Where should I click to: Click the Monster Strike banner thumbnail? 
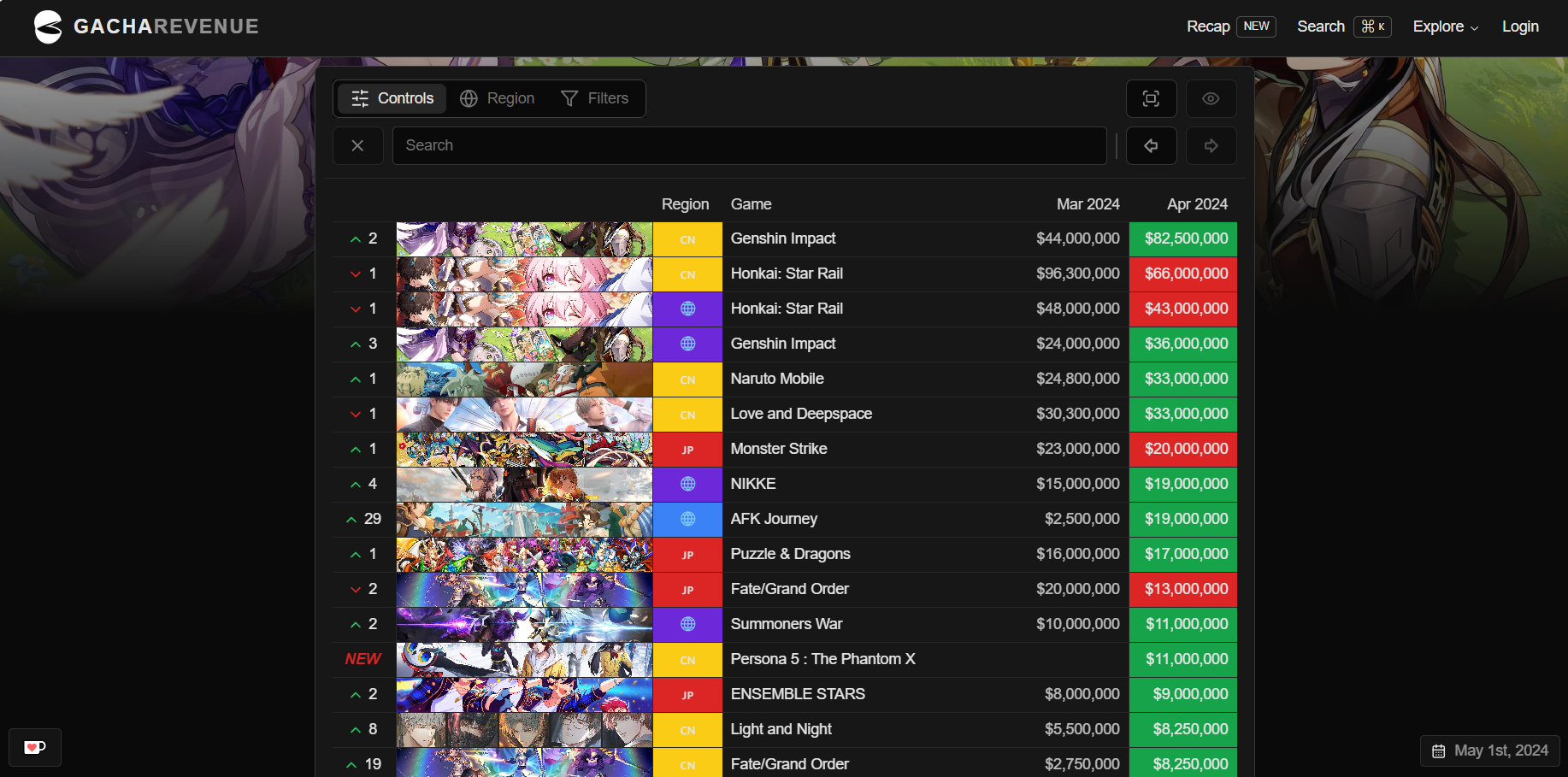click(x=523, y=449)
